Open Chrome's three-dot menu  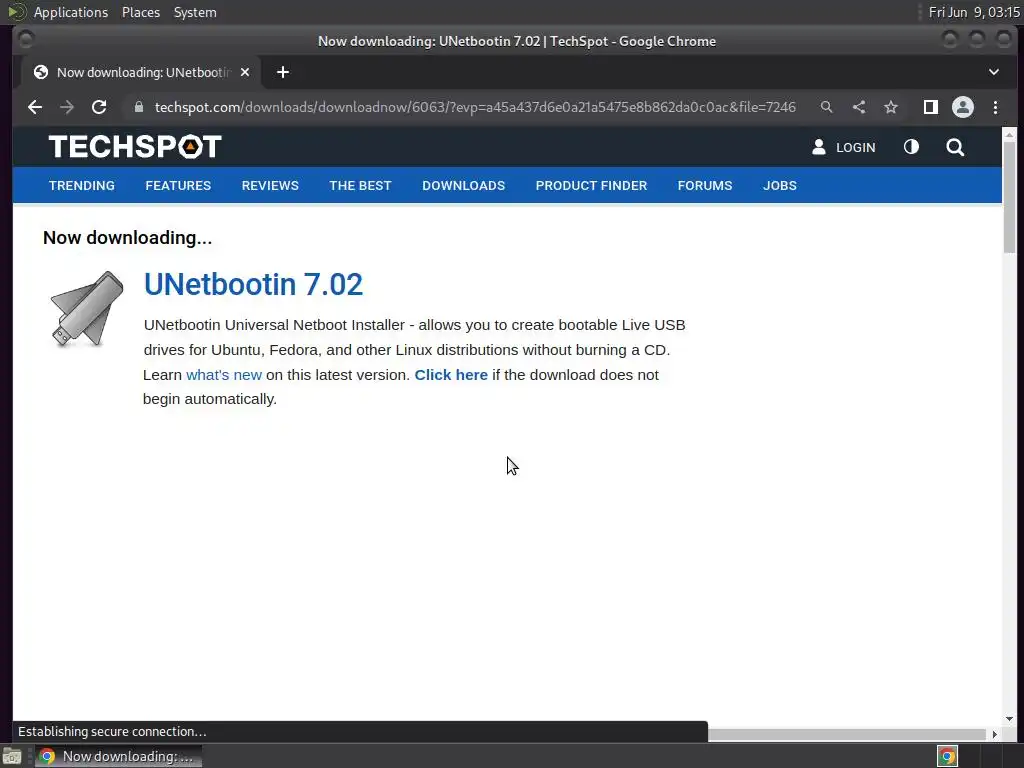[x=995, y=107]
